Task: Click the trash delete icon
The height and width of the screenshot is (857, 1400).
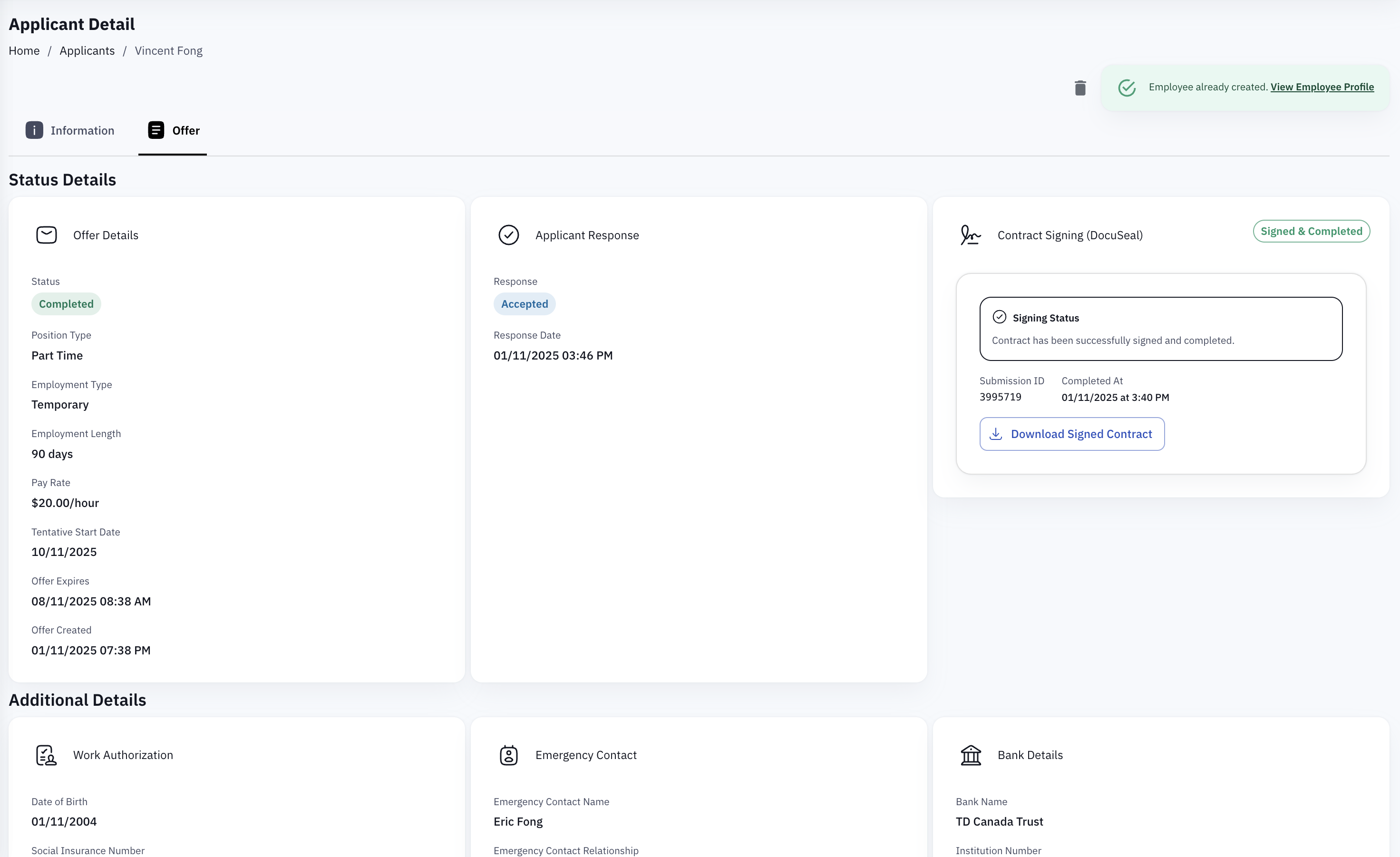Action: pyautogui.click(x=1080, y=88)
